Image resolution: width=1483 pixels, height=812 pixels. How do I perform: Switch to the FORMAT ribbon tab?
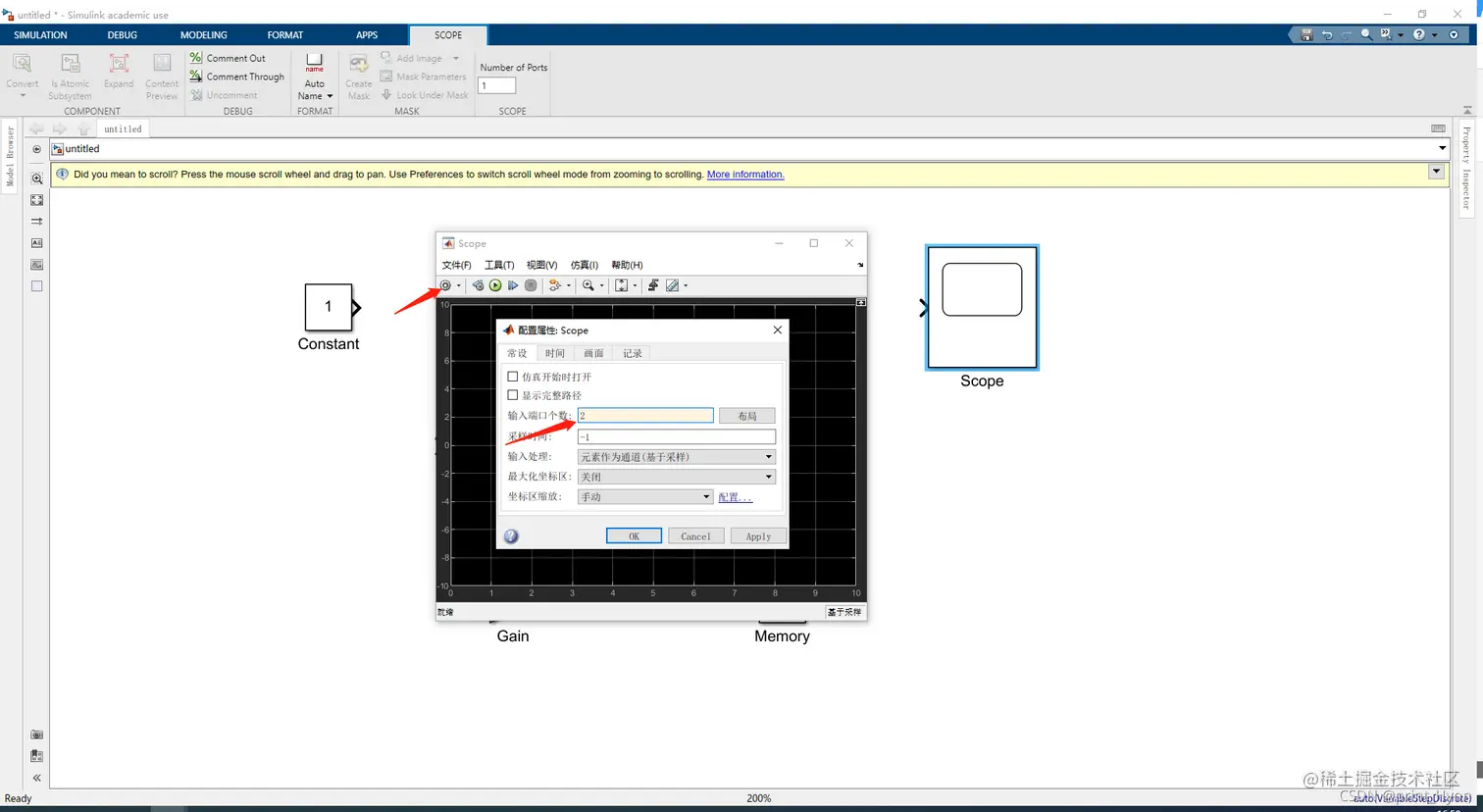coord(285,35)
